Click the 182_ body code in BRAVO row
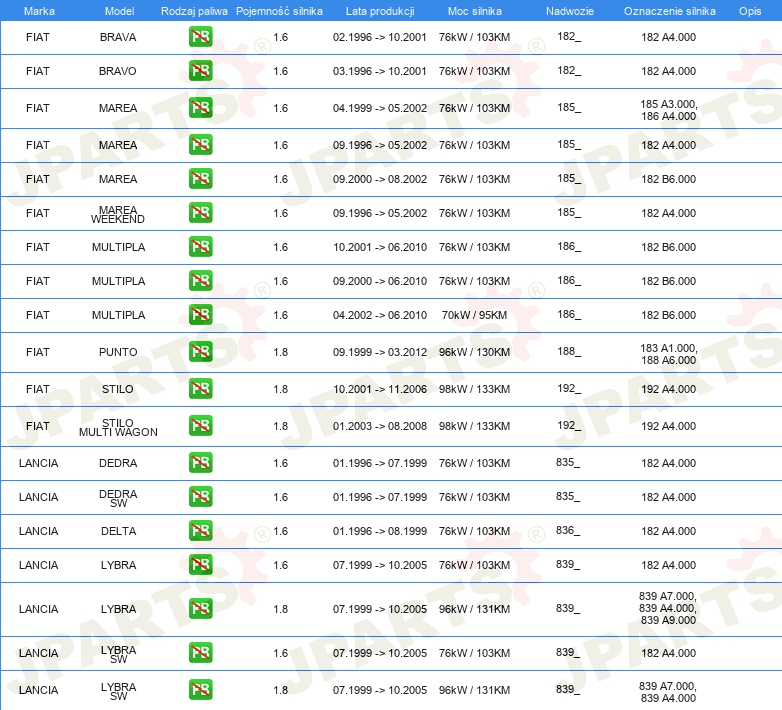782x710 pixels. [569, 70]
